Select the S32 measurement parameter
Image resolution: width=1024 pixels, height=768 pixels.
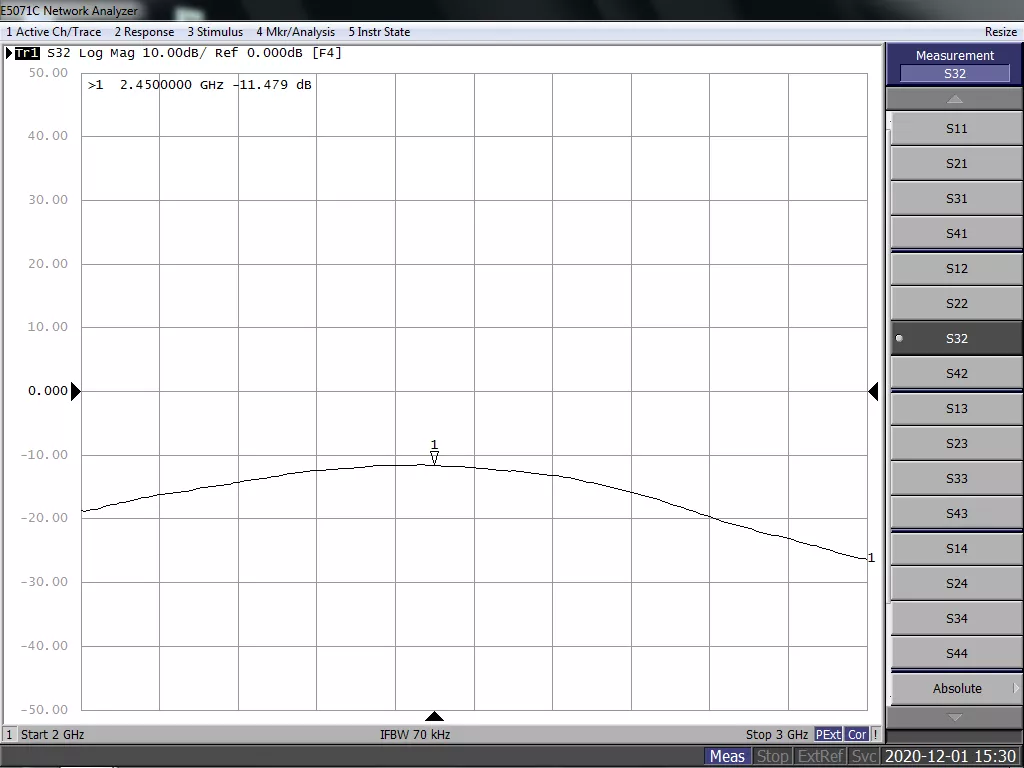coord(956,338)
